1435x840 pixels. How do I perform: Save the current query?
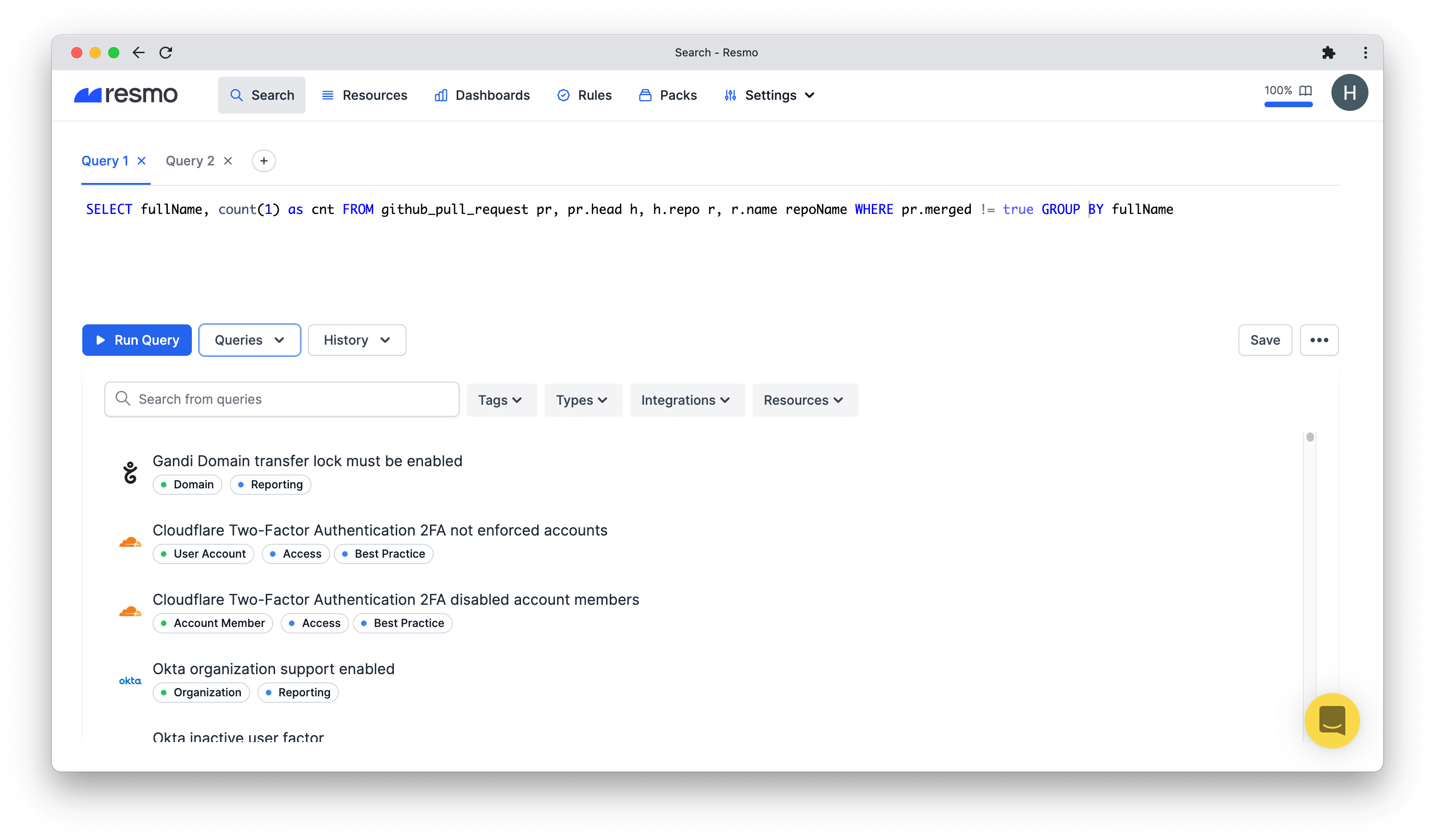tap(1265, 341)
